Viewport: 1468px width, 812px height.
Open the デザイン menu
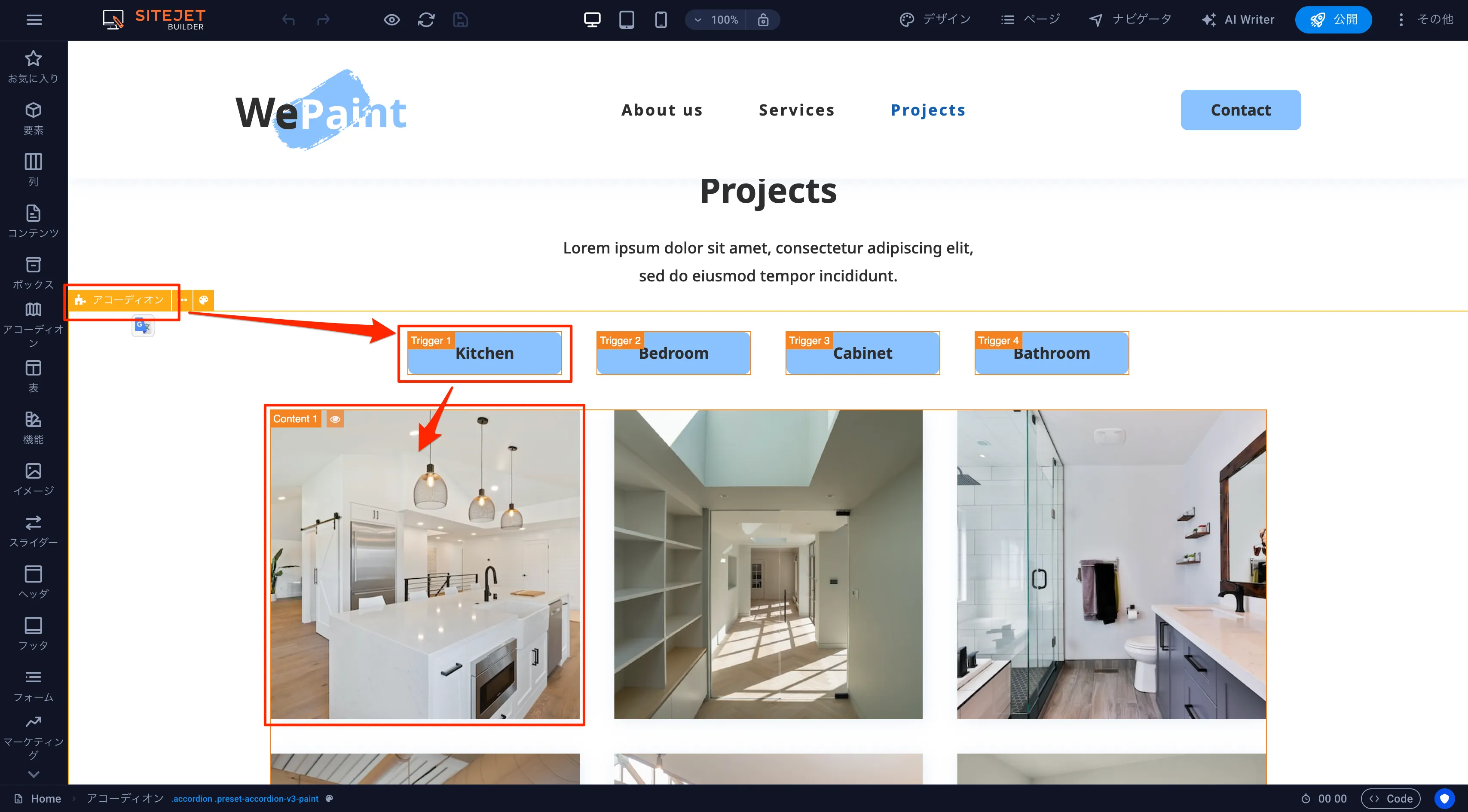coord(935,20)
